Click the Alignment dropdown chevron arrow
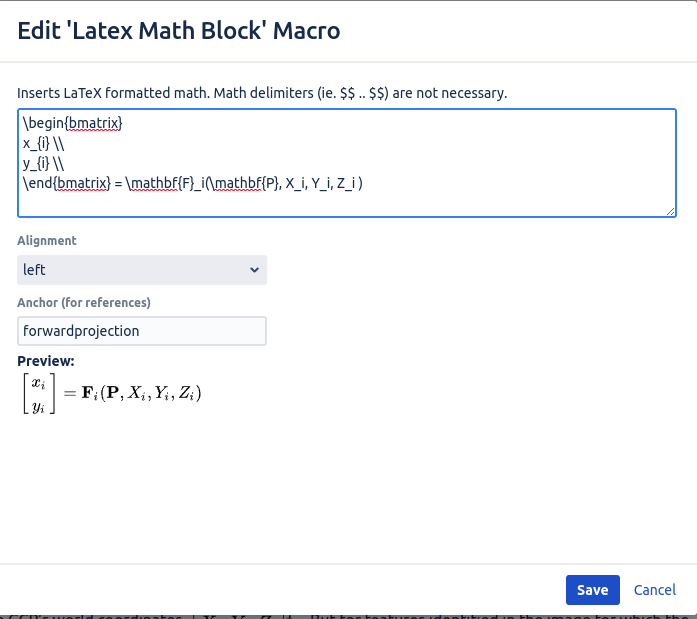697x619 pixels. click(254, 270)
